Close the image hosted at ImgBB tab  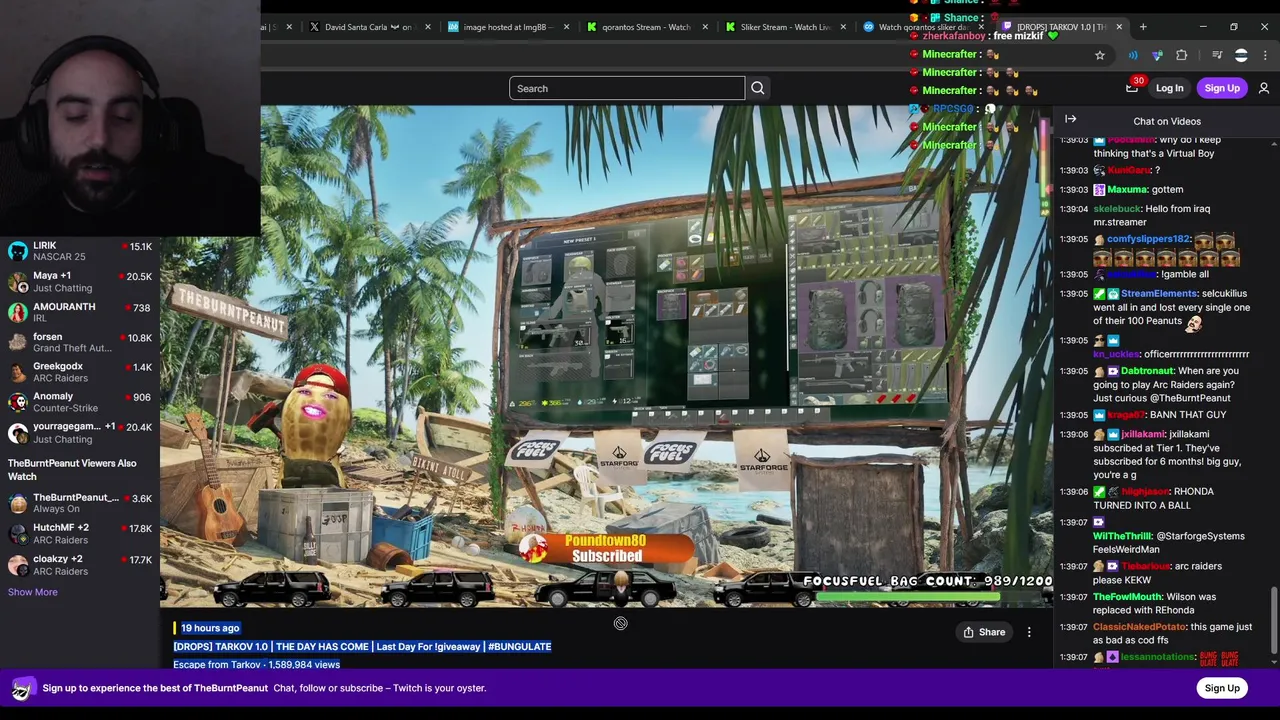(567, 27)
